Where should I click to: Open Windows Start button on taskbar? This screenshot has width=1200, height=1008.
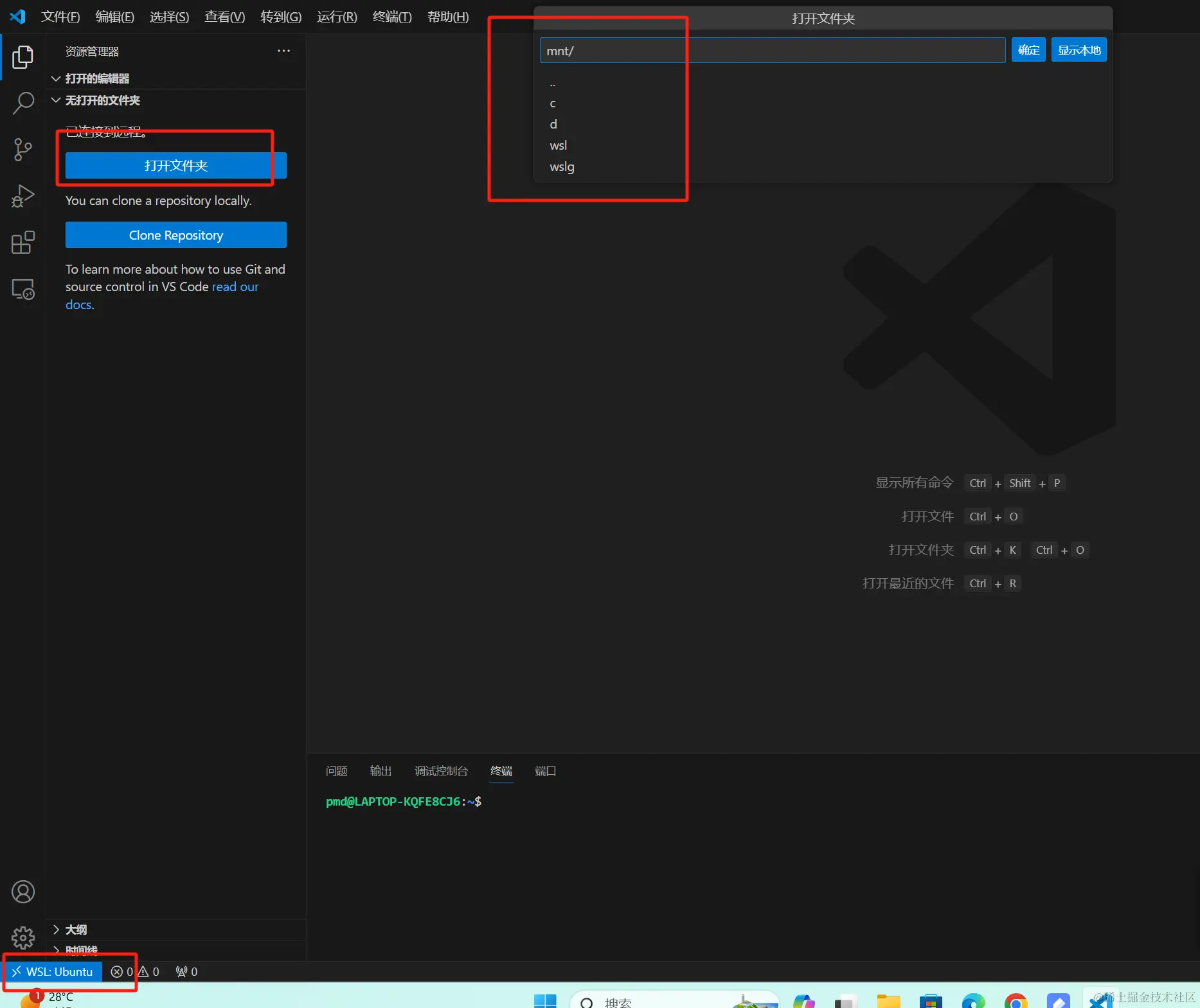pos(545,1001)
